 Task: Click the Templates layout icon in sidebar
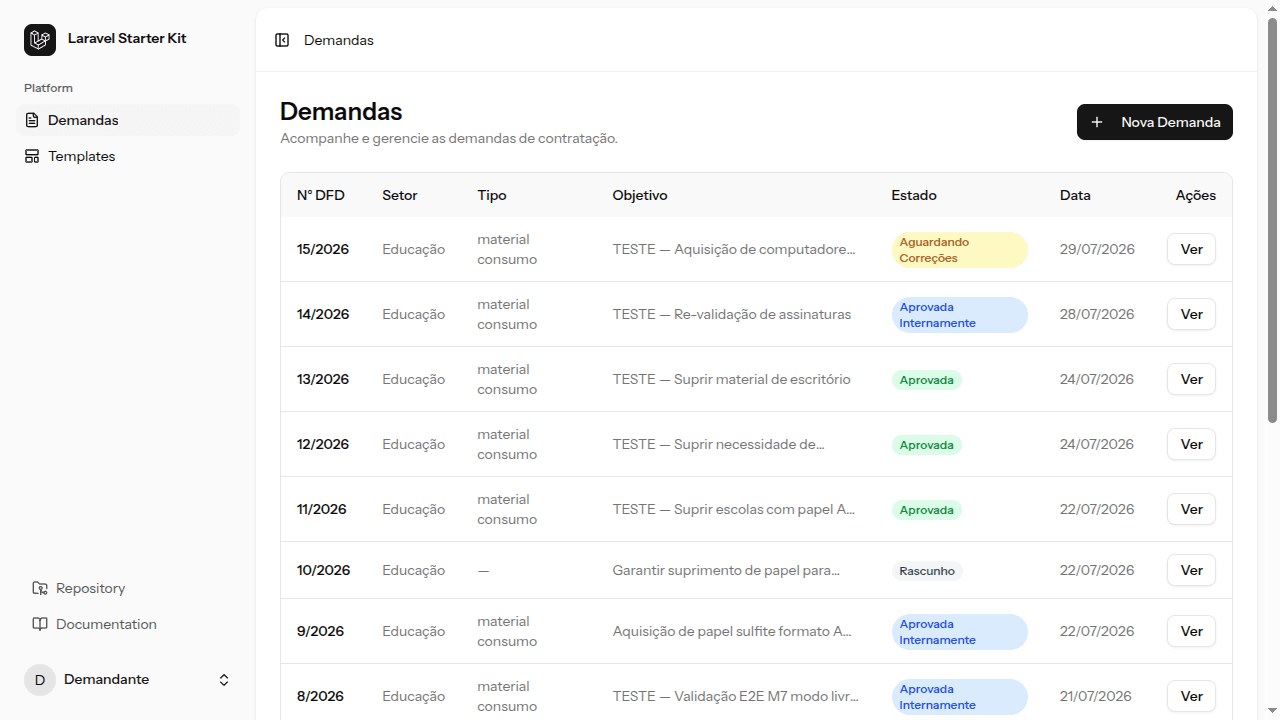[32, 156]
